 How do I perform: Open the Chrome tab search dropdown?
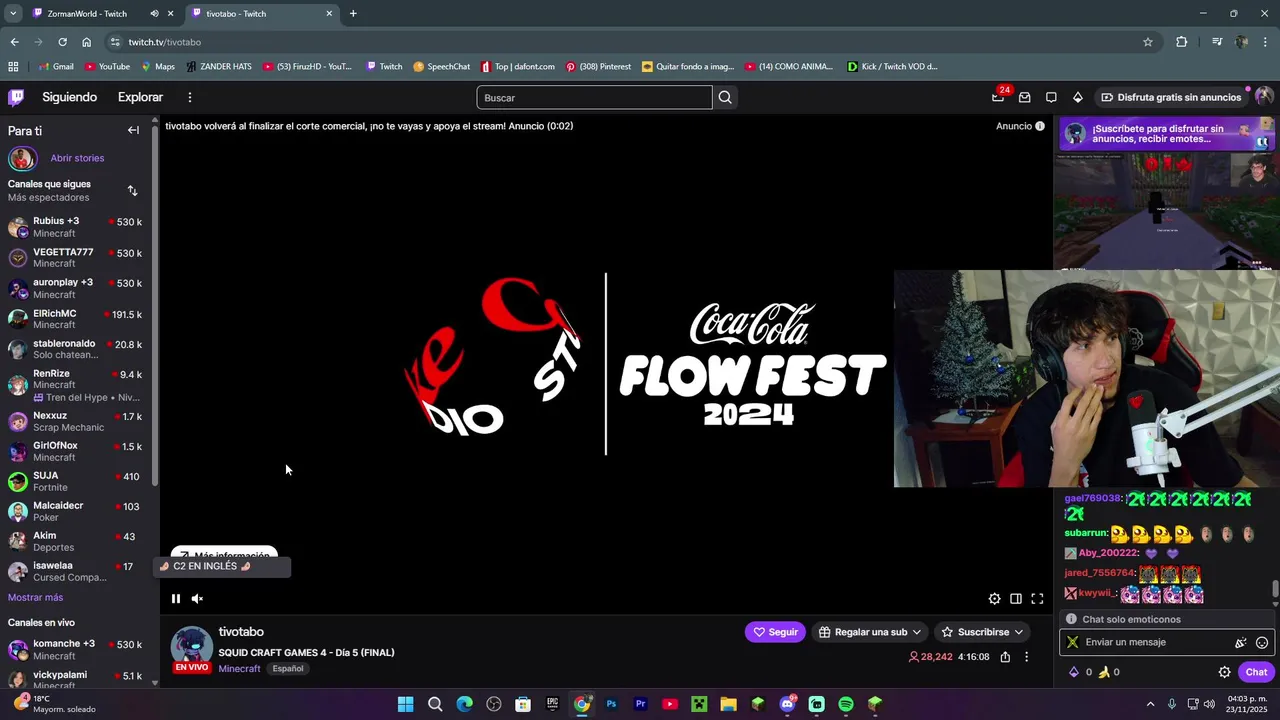click(13, 14)
